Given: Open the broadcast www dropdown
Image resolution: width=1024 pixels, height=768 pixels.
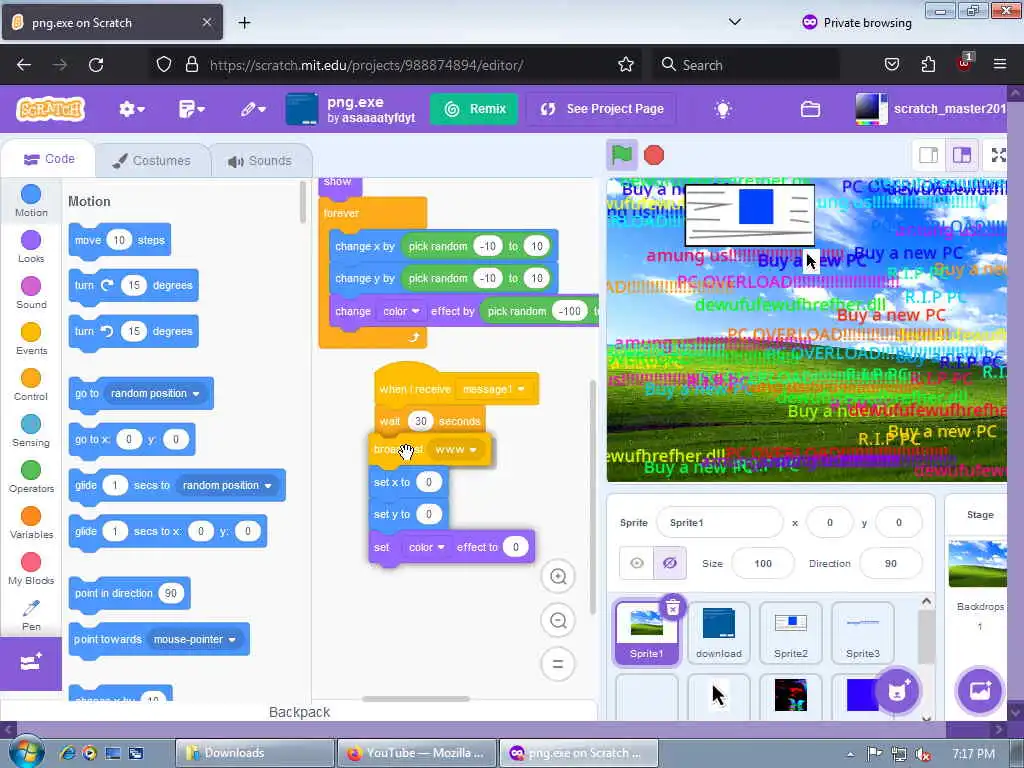Looking at the screenshot, I should 456,450.
